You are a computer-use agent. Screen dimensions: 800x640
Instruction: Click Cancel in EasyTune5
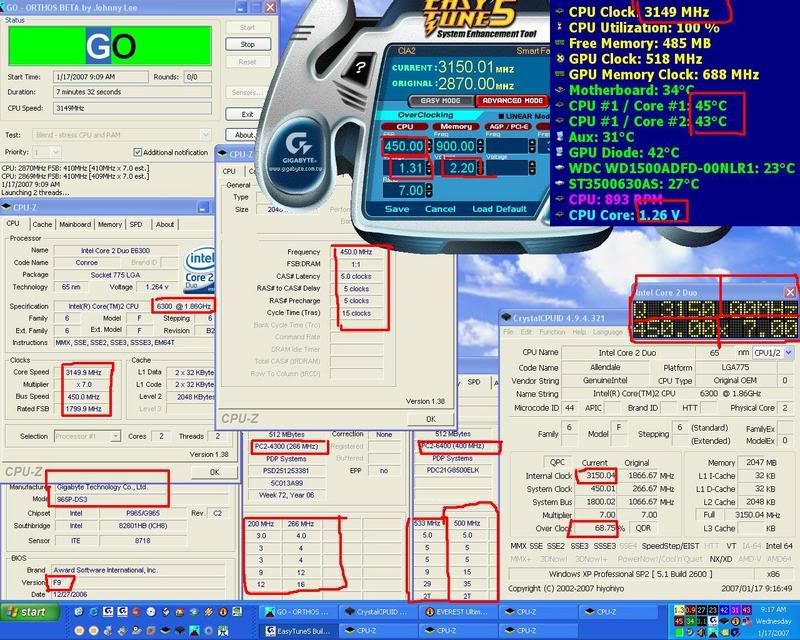pos(440,209)
